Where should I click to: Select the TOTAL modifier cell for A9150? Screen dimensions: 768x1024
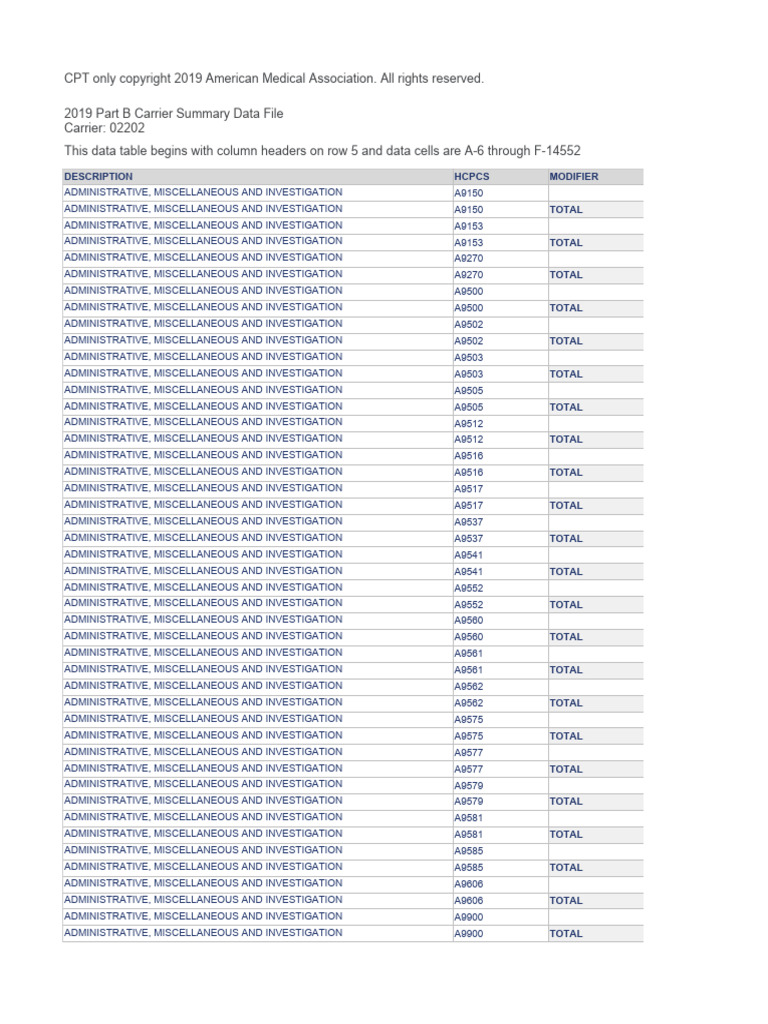point(566,210)
